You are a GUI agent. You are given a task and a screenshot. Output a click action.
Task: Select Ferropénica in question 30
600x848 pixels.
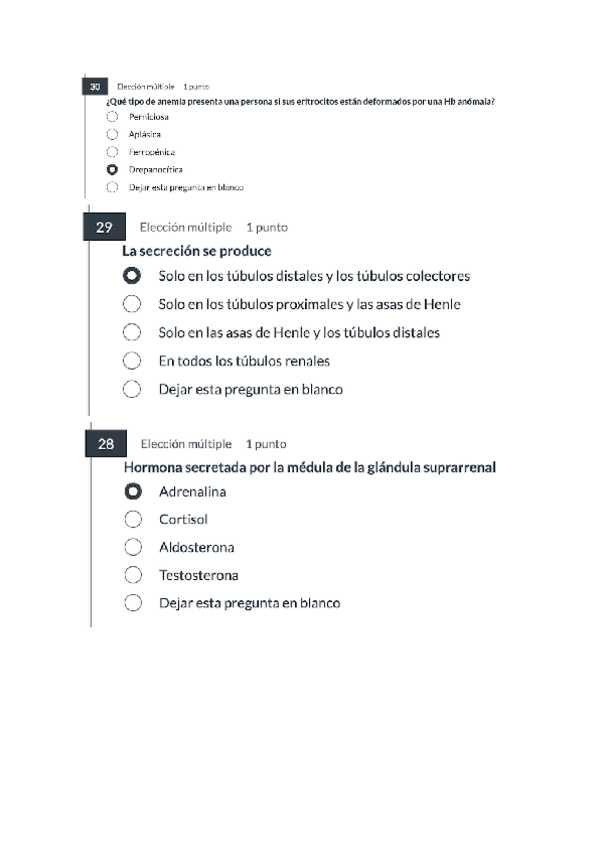(110, 152)
